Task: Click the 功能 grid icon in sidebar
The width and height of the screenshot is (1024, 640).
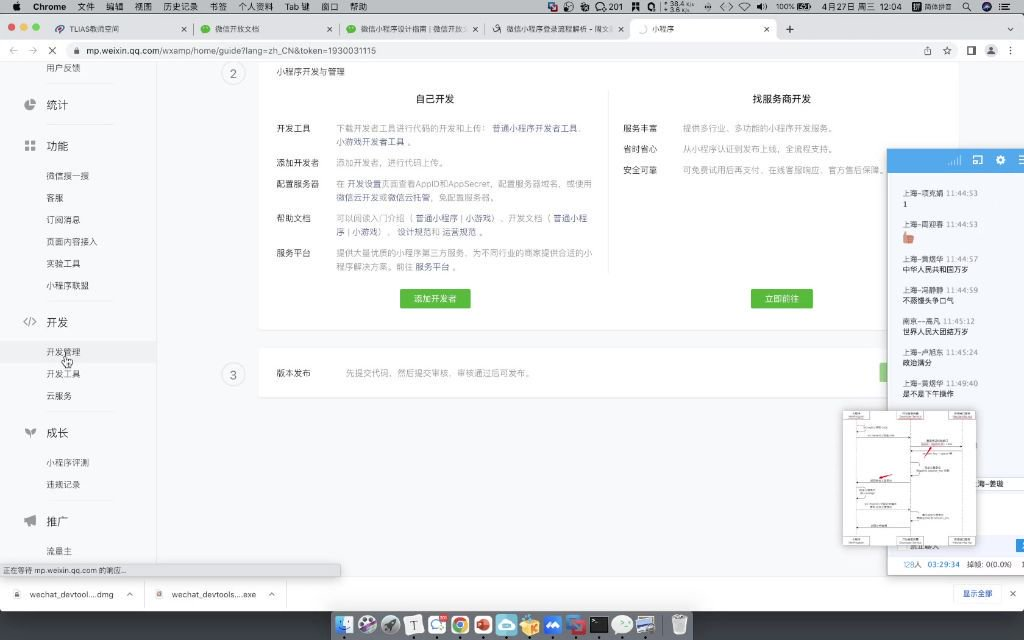Action: 30,146
